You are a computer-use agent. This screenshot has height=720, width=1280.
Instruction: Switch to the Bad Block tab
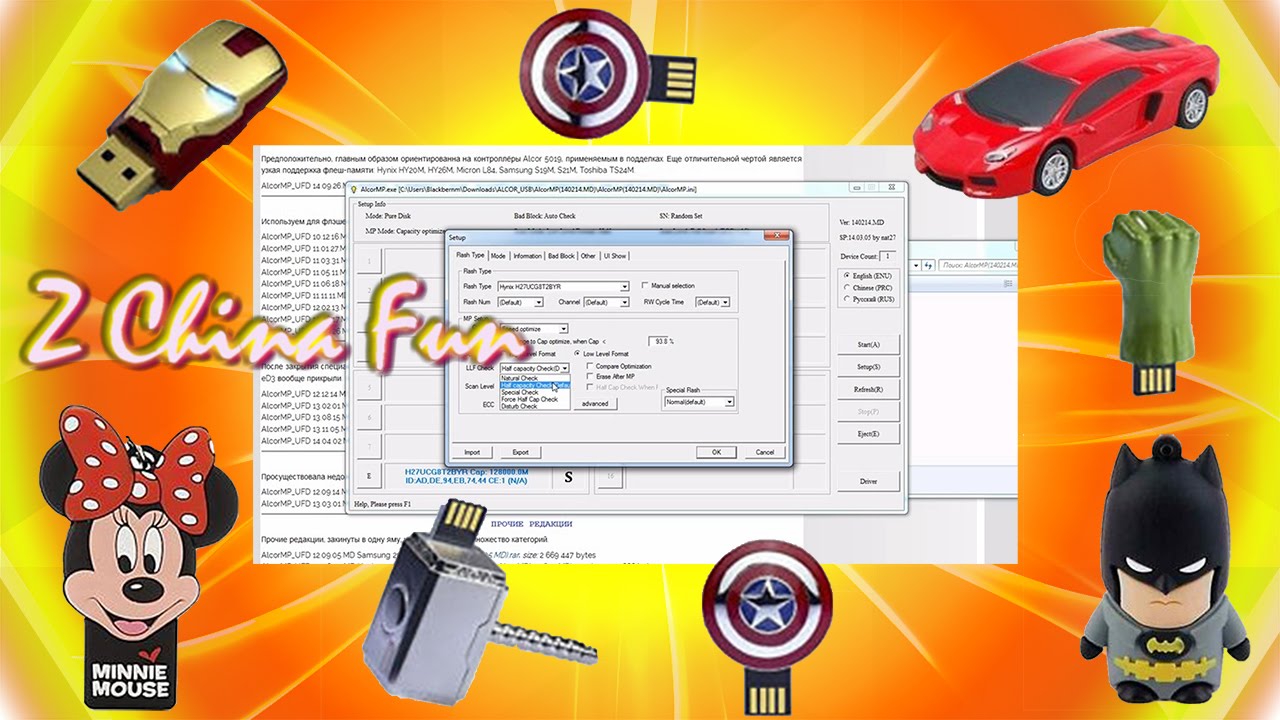[x=561, y=256]
